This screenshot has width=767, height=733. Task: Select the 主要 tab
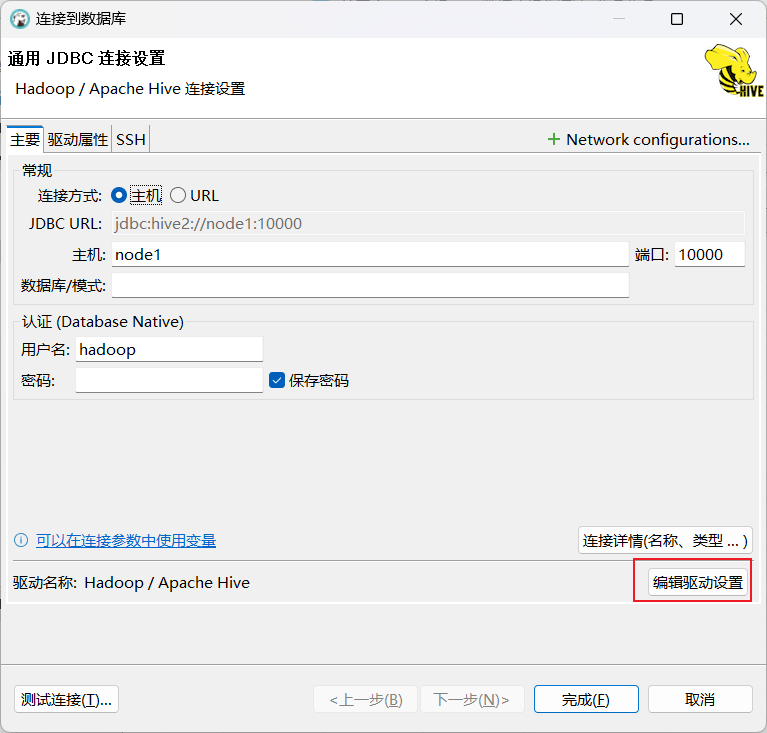click(25, 140)
